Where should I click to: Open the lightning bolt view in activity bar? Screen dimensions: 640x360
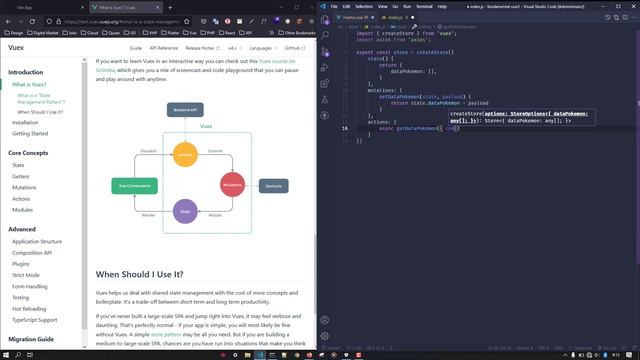(325, 116)
